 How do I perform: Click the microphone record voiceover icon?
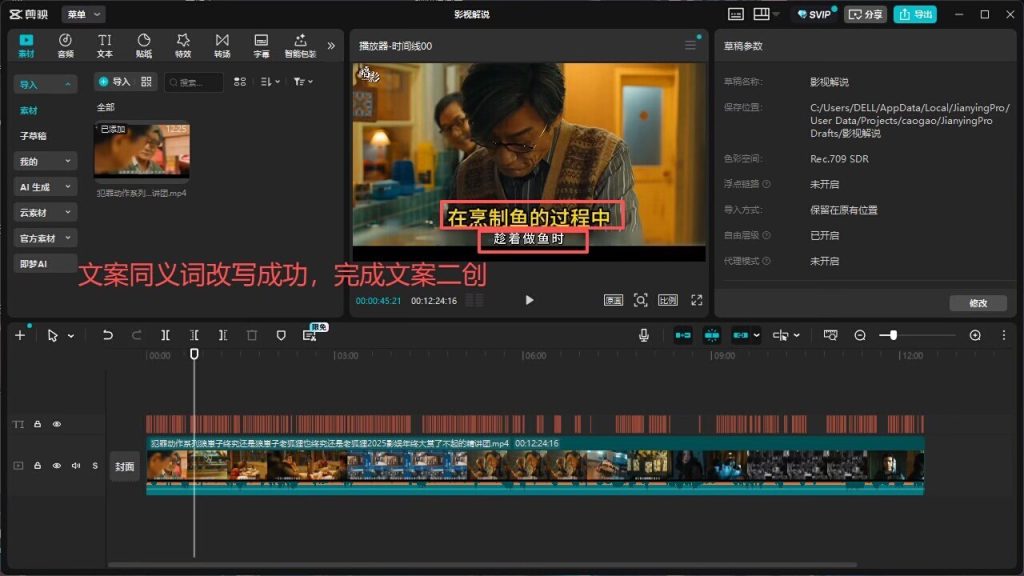coord(643,335)
